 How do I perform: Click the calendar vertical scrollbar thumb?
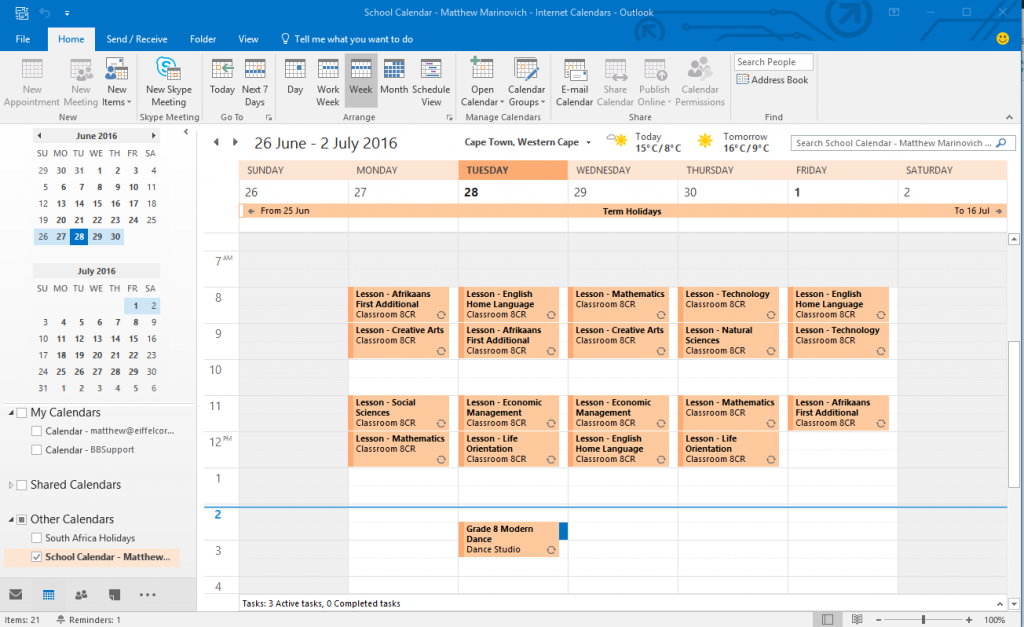[x=1014, y=414]
